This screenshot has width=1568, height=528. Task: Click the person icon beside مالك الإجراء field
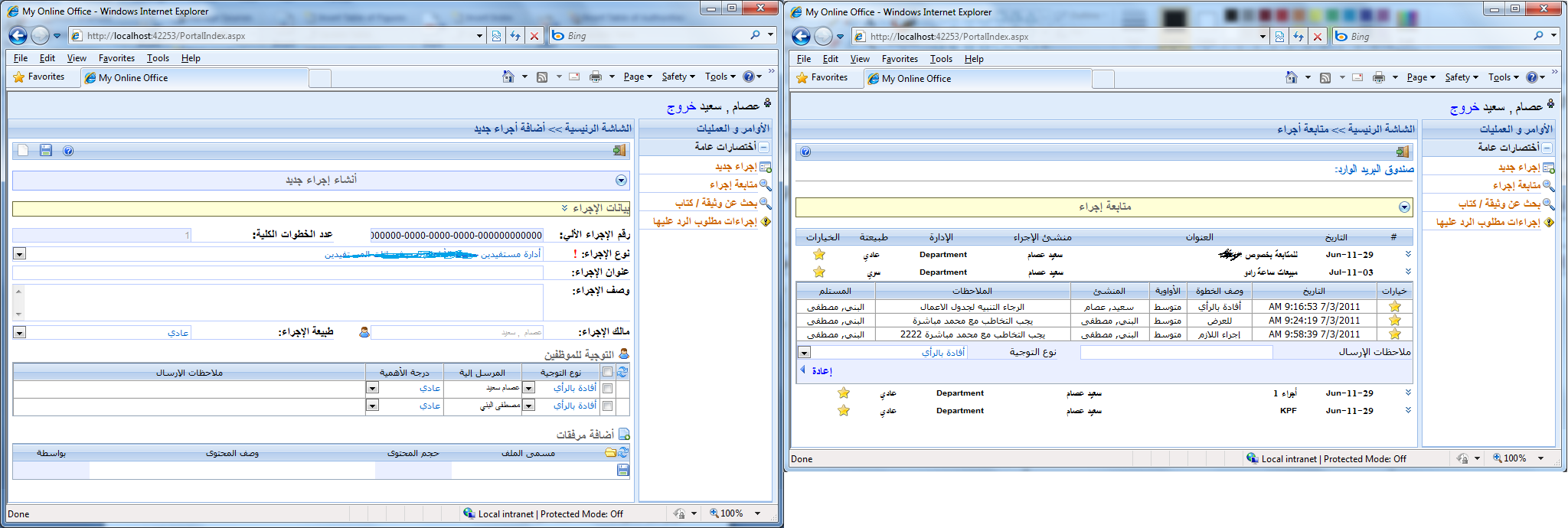pos(364,332)
